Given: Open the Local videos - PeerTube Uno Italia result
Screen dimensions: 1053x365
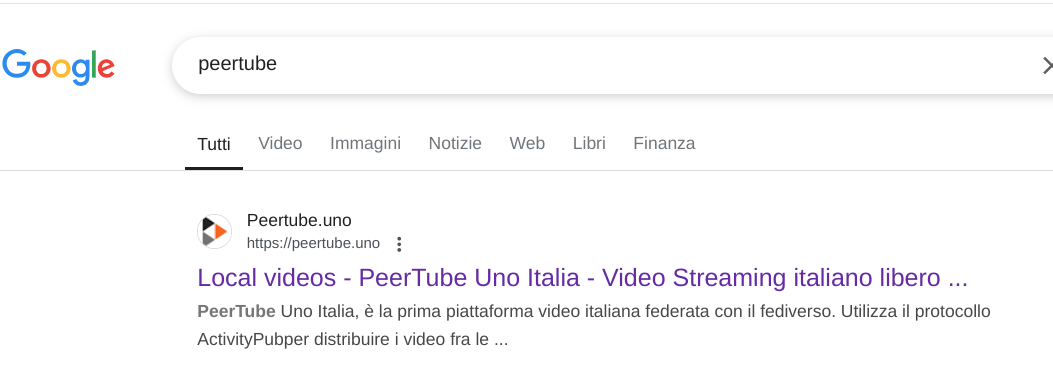Looking at the screenshot, I should coord(582,278).
